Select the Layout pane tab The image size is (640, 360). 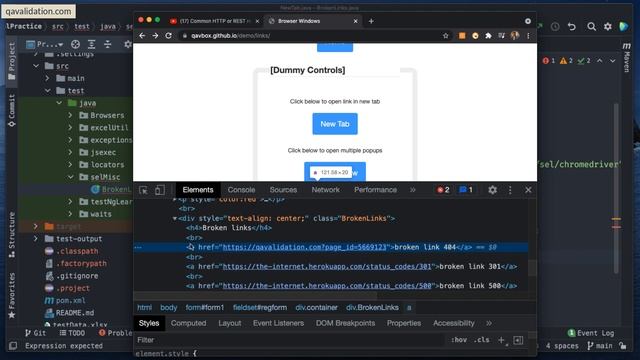[230, 323]
